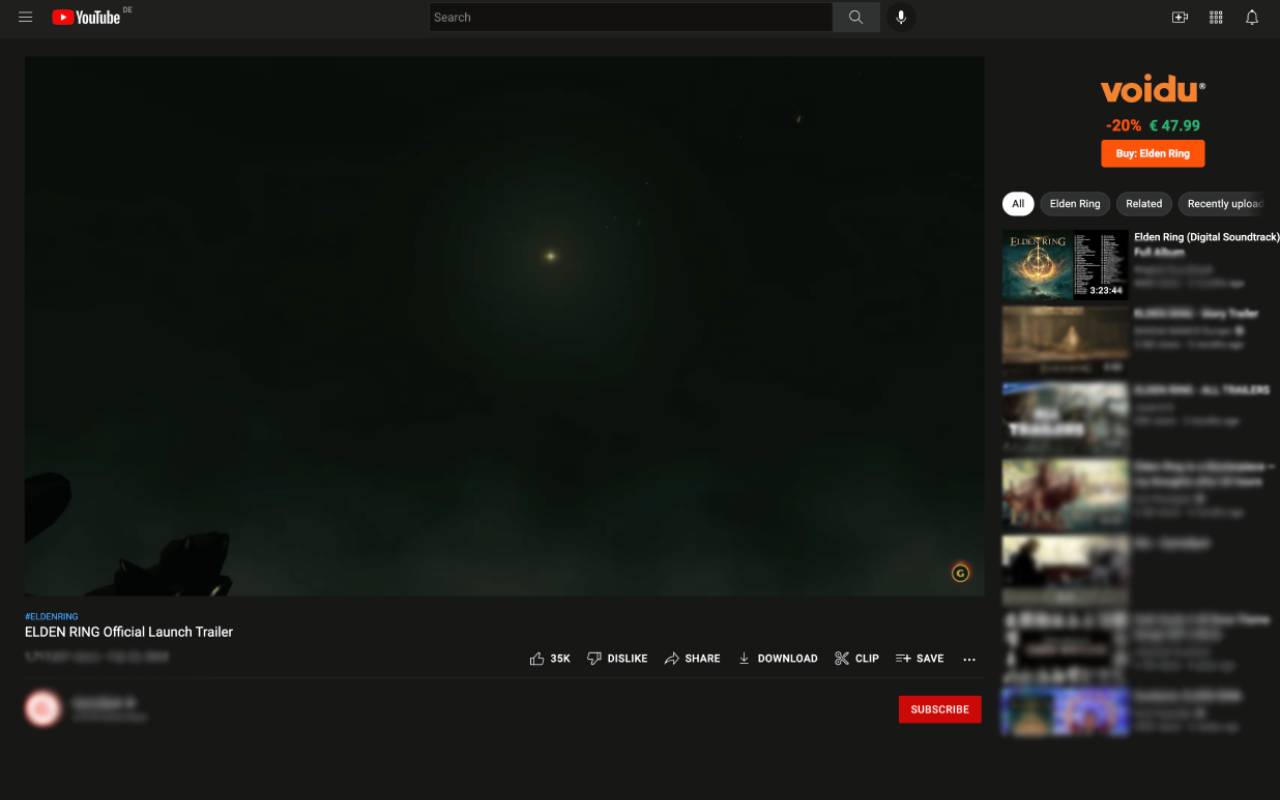Create a clip with scissors Clip
Viewport: 1280px width, 800px height.
(x=857, y=658)
